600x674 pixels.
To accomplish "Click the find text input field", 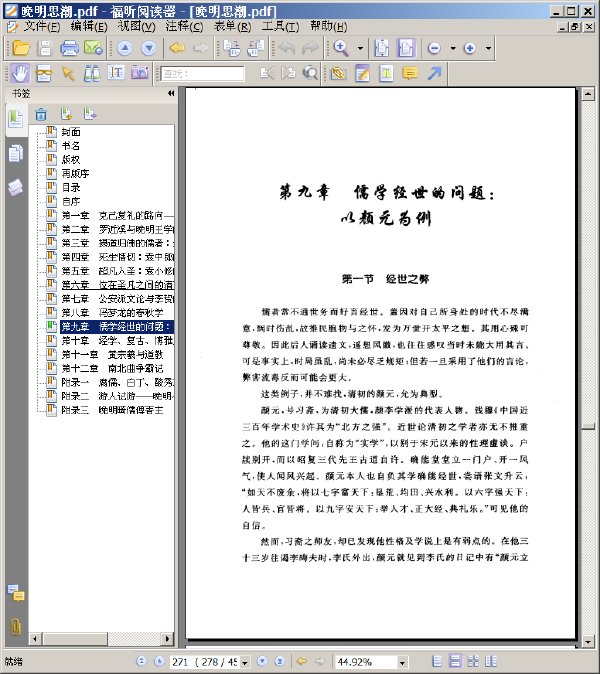I will (202, 74).
